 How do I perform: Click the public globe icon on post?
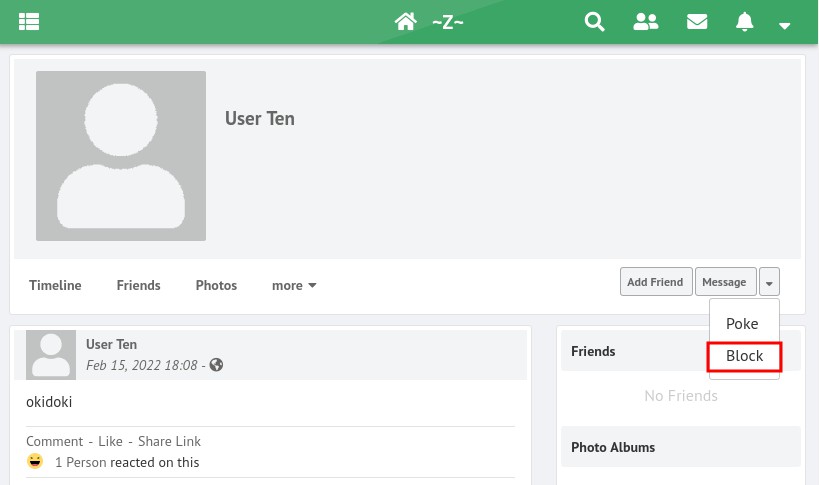[216, 365]
